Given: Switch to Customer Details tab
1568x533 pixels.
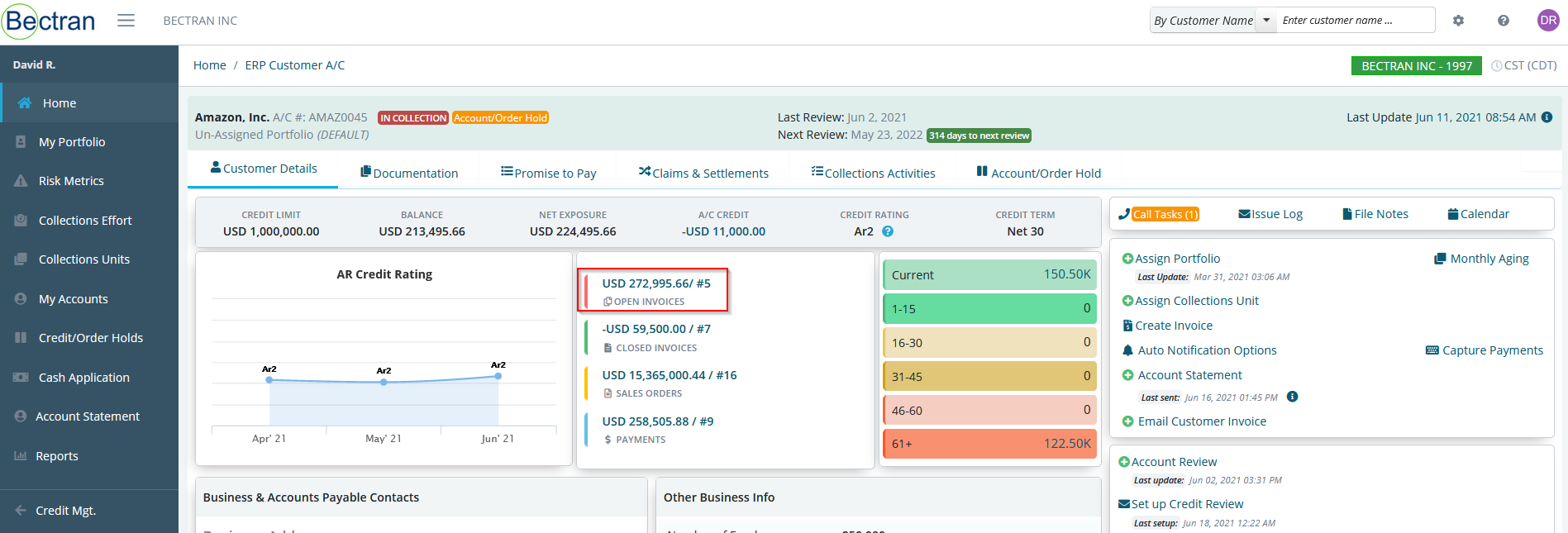Looking at the screenshot, I should point(264,169).
